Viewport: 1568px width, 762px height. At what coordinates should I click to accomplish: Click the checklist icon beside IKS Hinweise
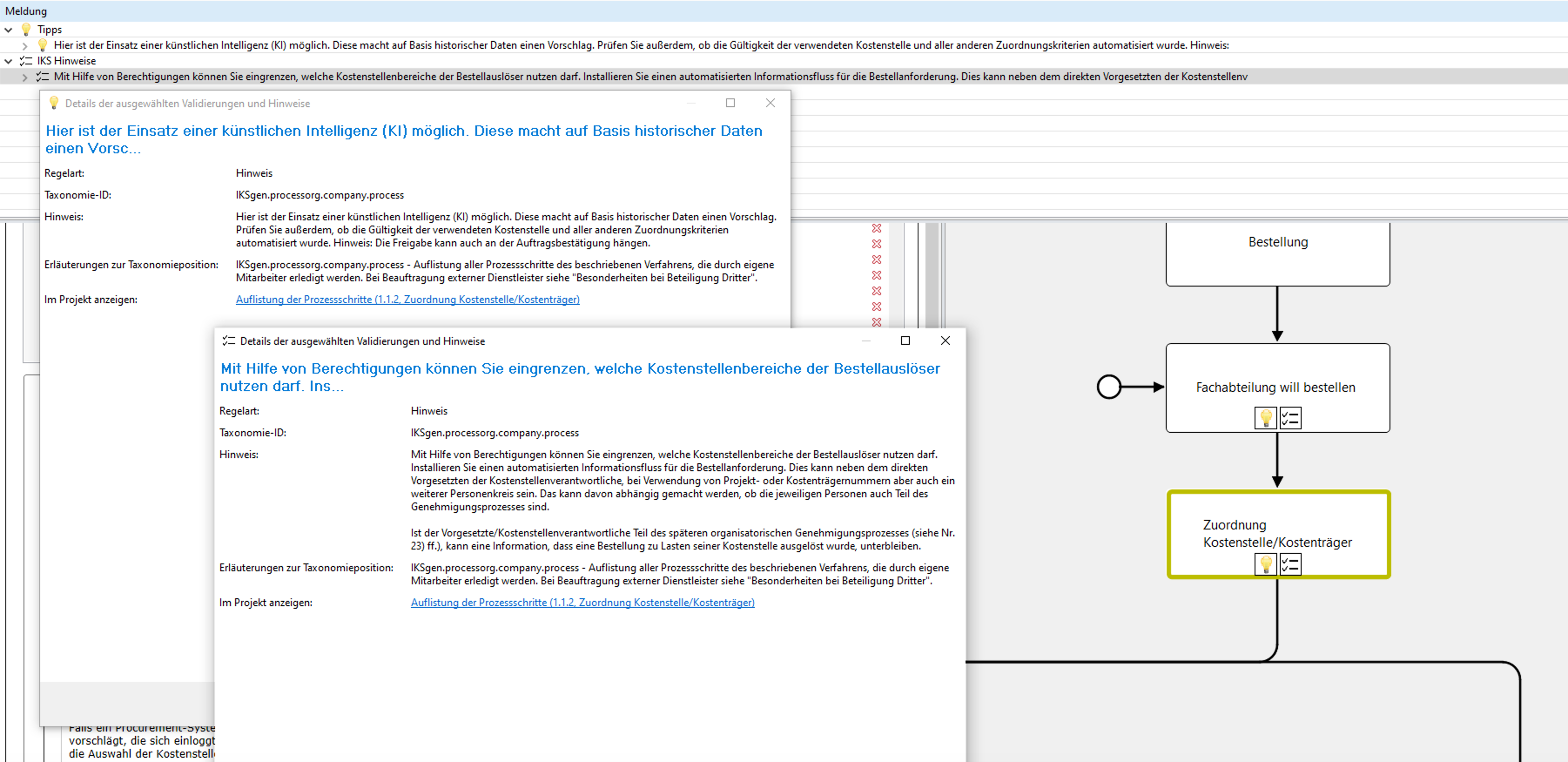[x=26, y=61]
